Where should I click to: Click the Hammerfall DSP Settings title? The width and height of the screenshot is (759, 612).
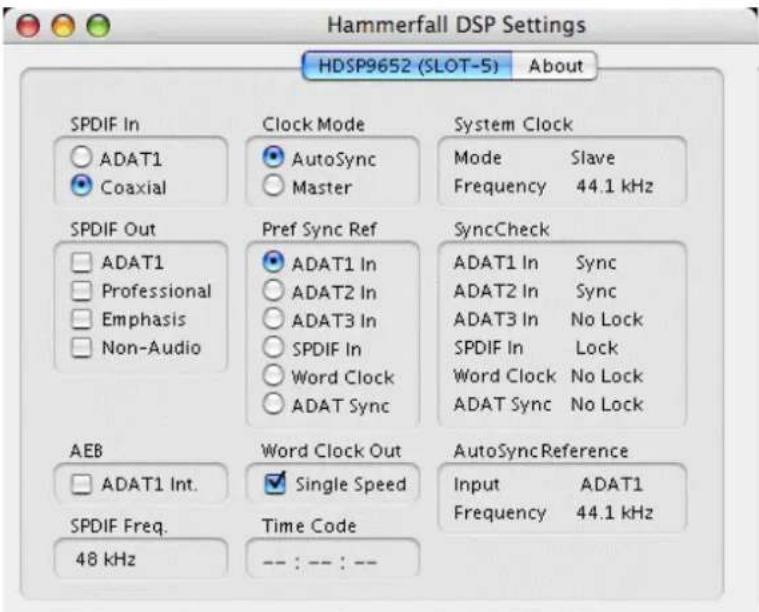tap(456, 25)
